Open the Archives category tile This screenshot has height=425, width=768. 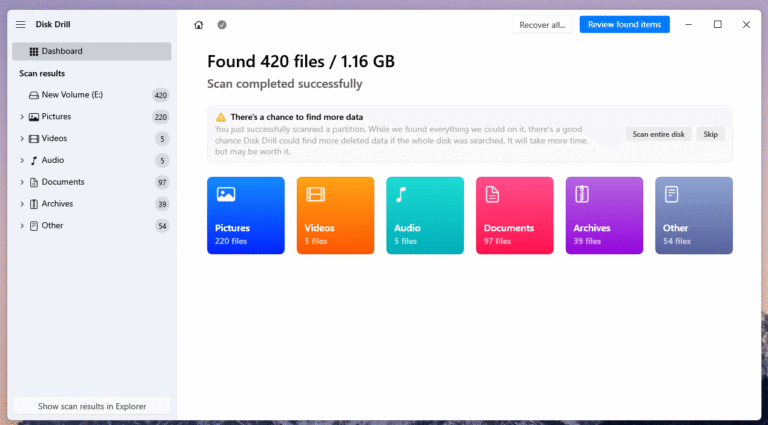[604, 215]
